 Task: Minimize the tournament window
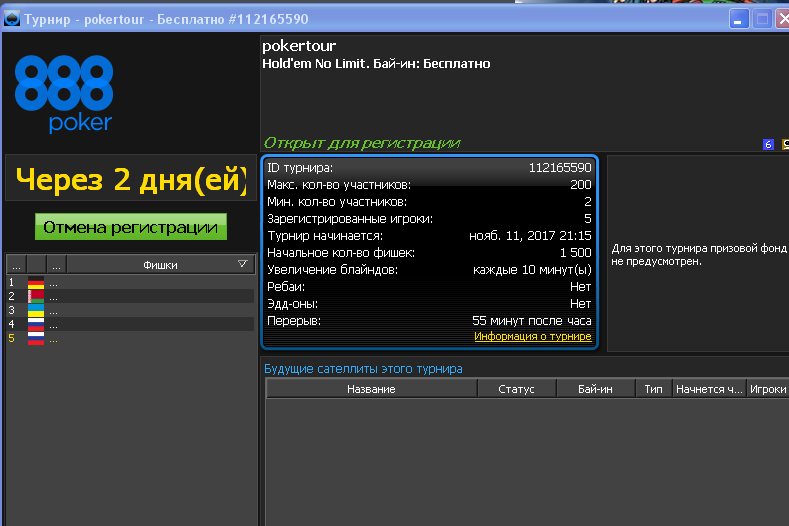[739, 20]
